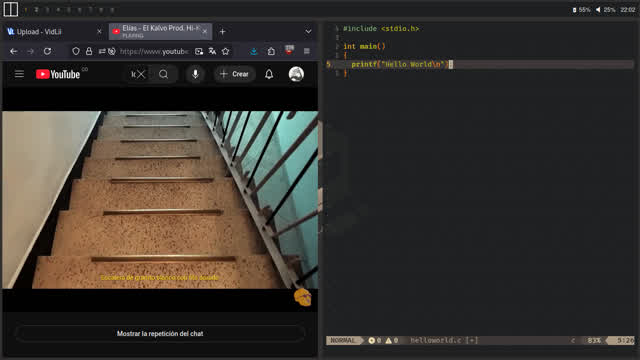Click helloworld.c filename in statusline

435,340
